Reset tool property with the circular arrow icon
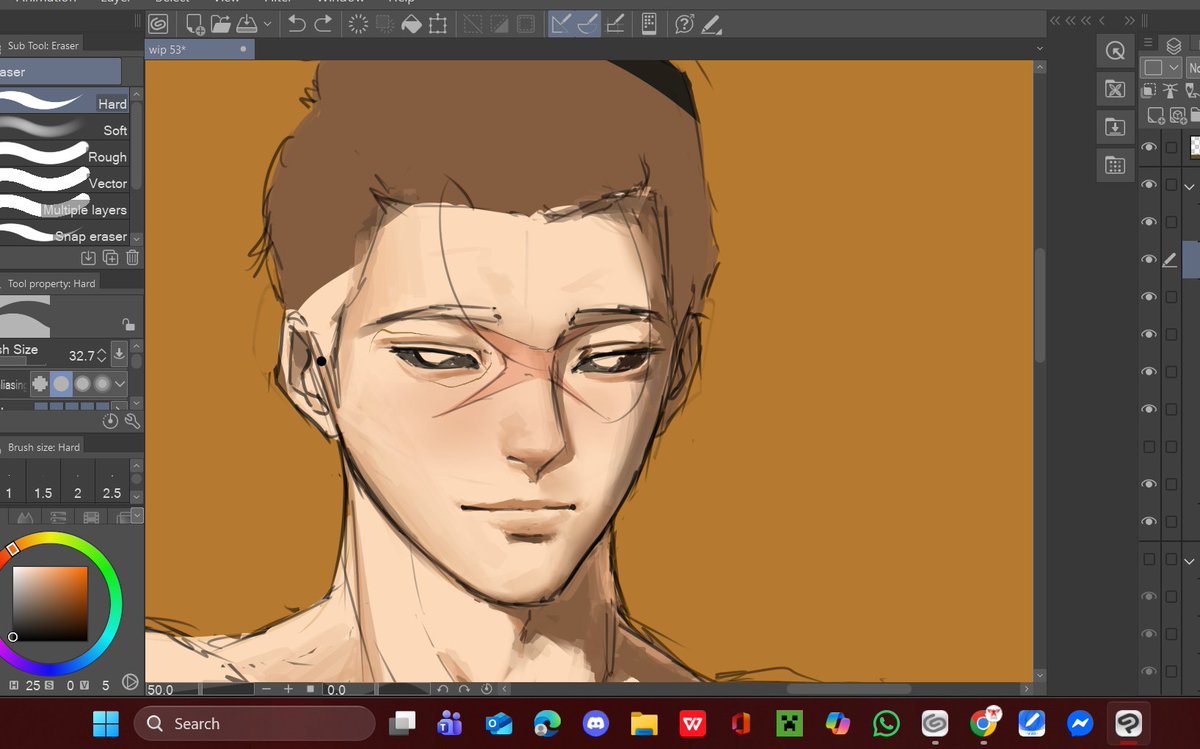Viewport: 1200px width, 749px height. coord(111,422)
